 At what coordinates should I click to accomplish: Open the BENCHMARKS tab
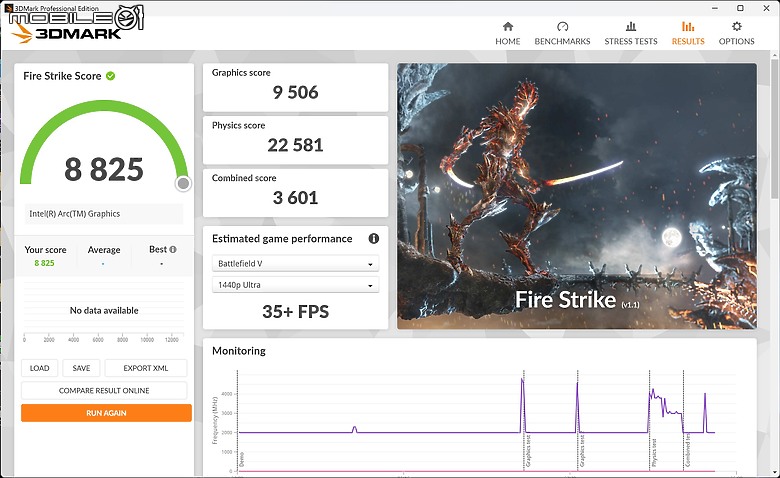pos(562,33)
